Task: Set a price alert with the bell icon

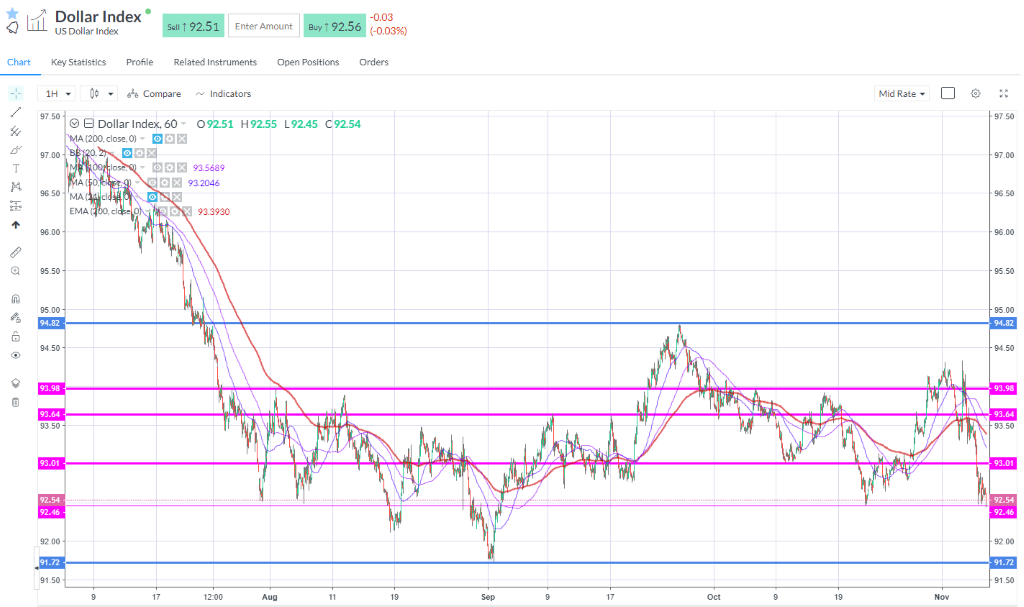Action: (12, 27)
